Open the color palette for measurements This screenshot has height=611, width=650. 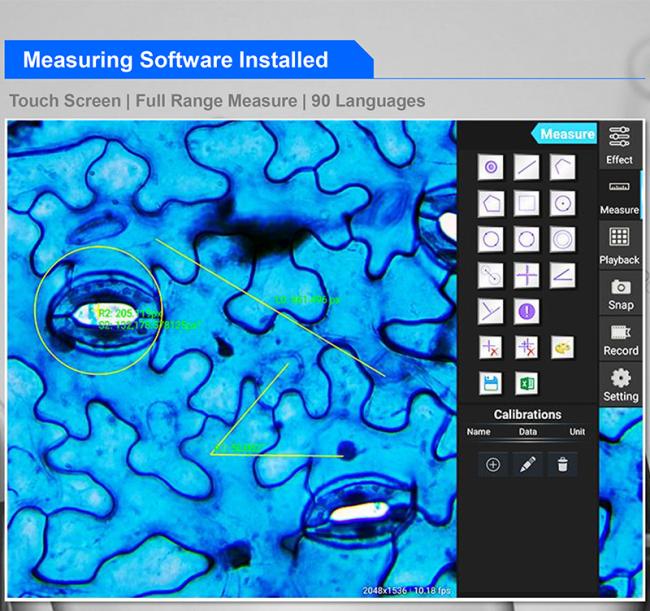tap(562, 347)
